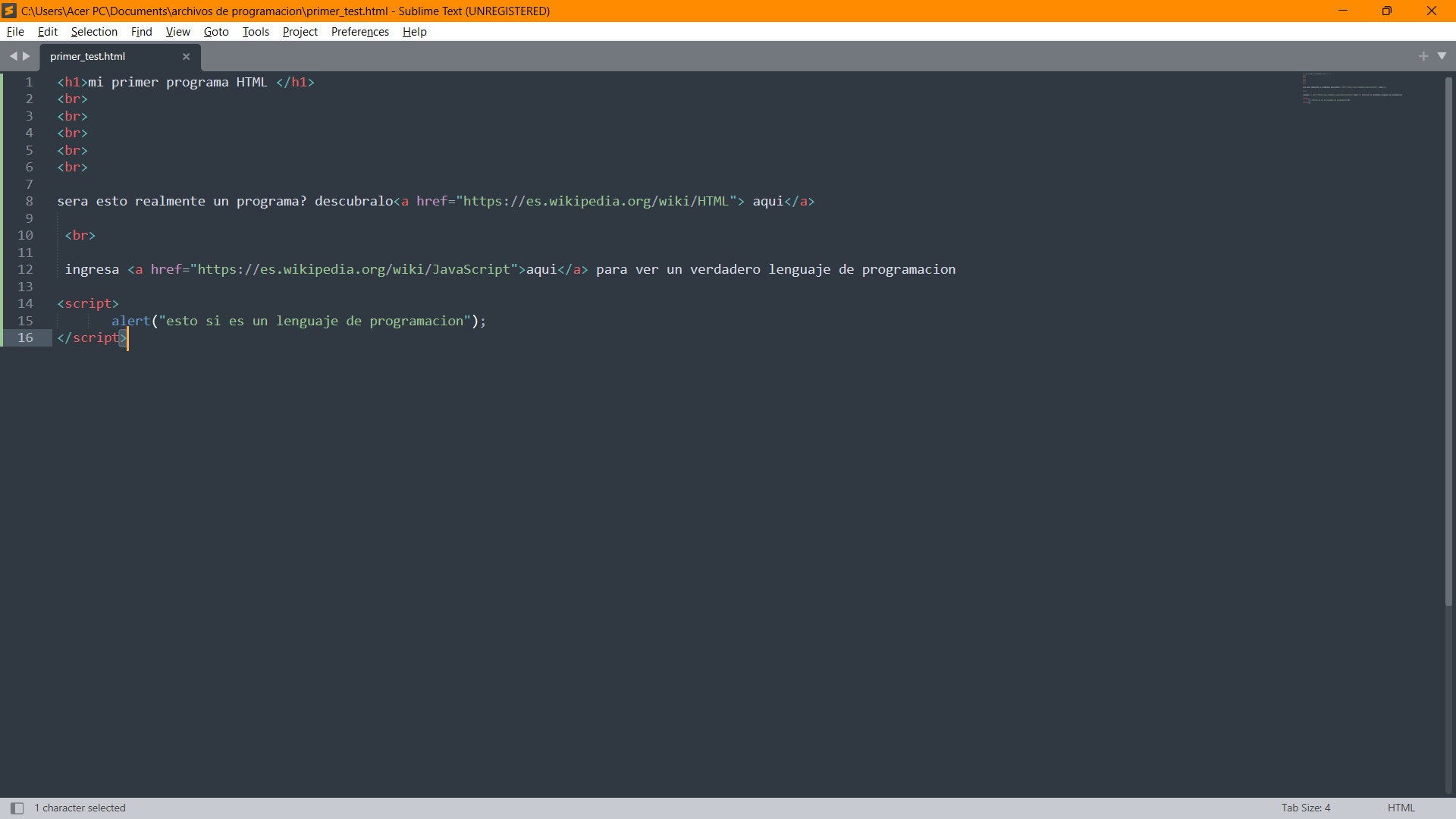Minimize the Sublime Text window
The width and height of the screenshot is (1456, 819).
(x=1343, y=11)
